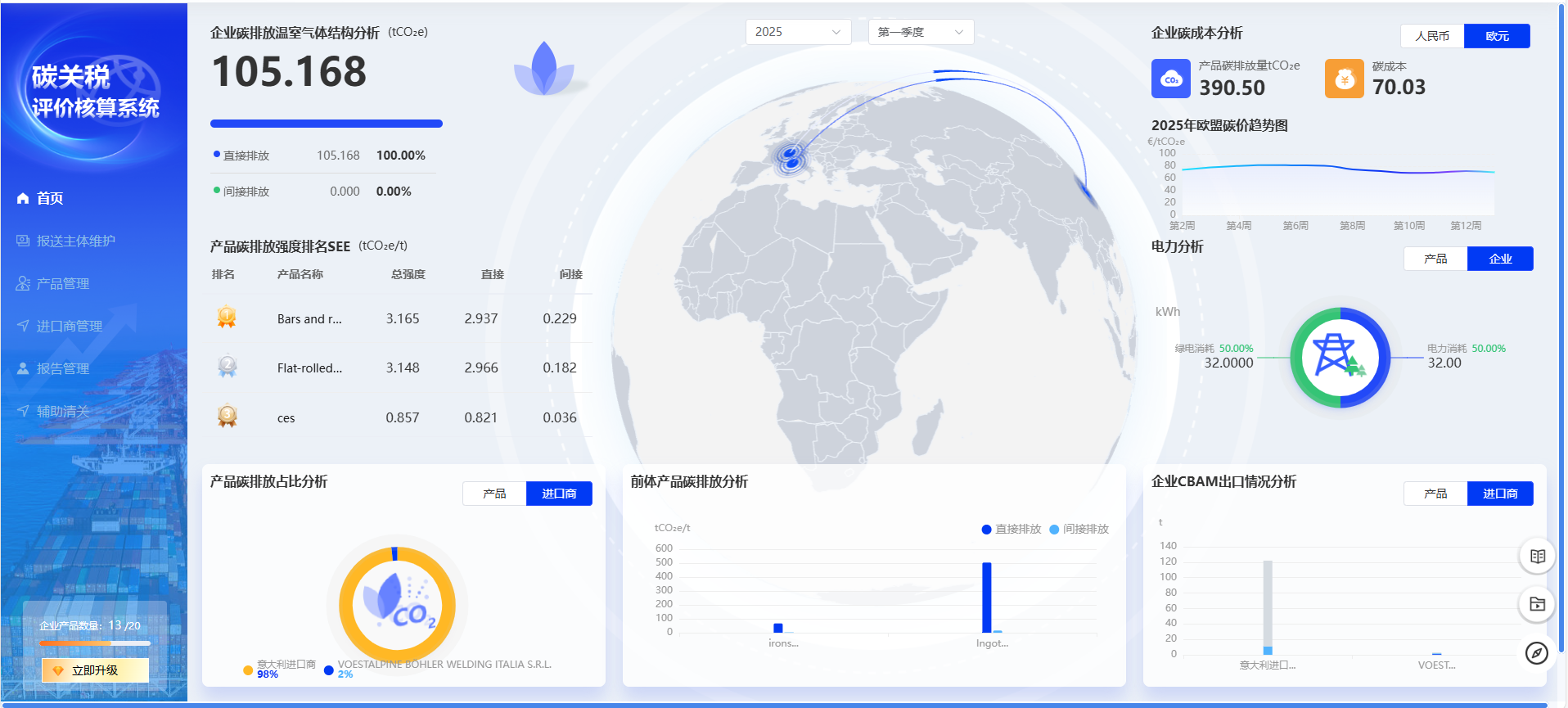Switch carbon cost currency to 人民币
Image resolution: width=1568 pixels, height=708 pixels.
[1432, 36]
